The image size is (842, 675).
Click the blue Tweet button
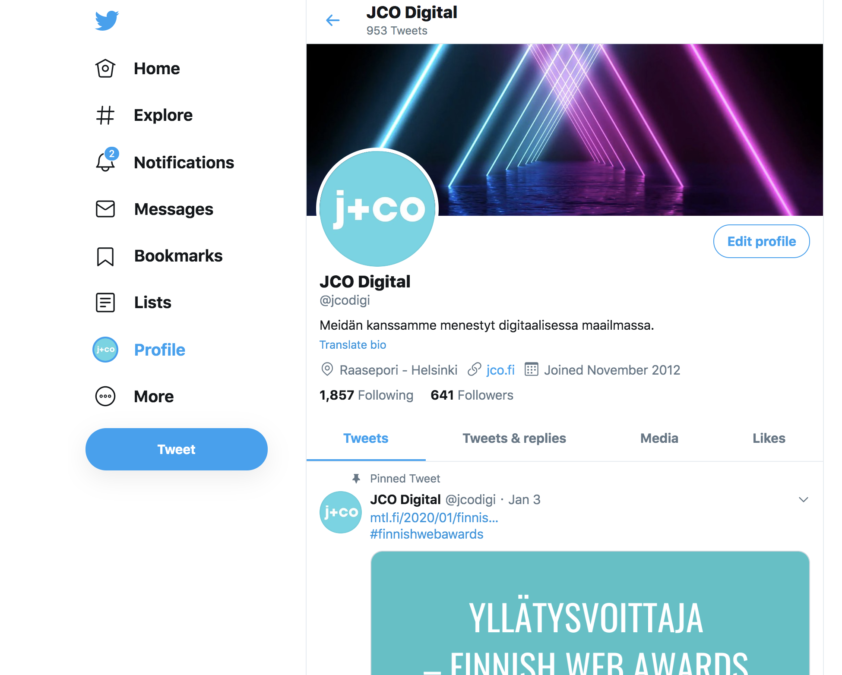176,449
